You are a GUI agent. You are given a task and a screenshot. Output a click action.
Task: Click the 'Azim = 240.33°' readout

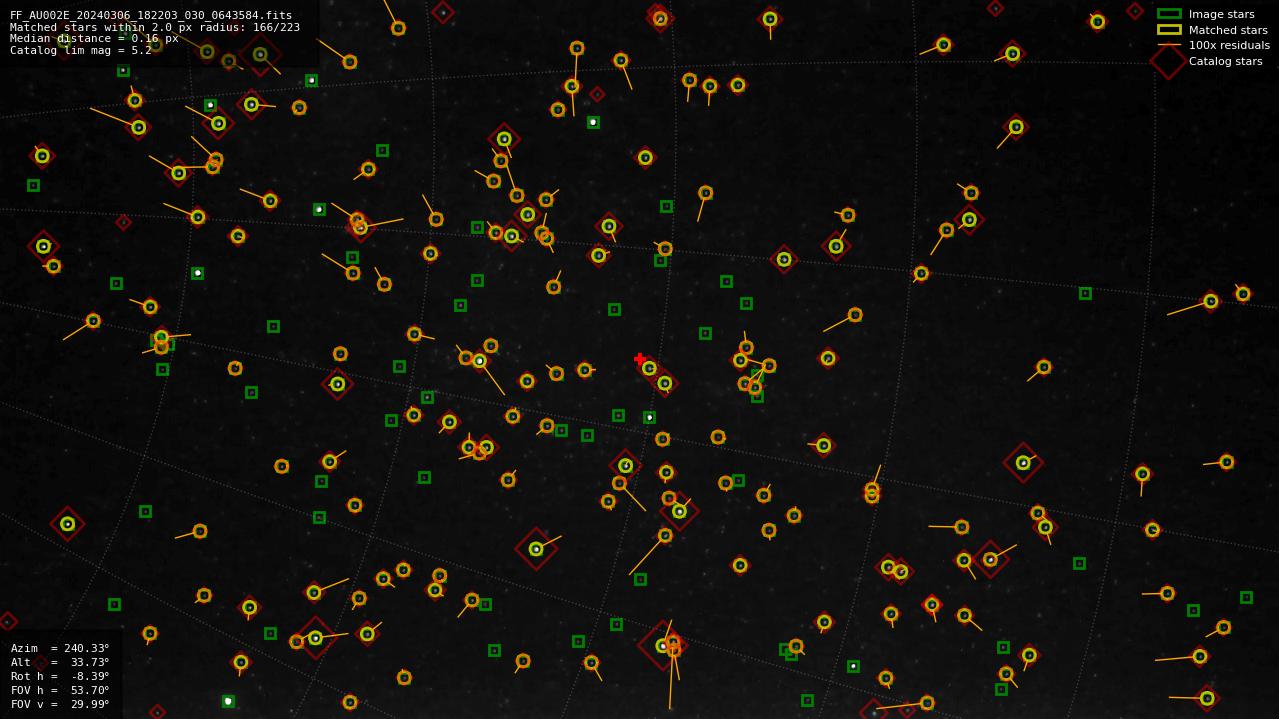60,648
